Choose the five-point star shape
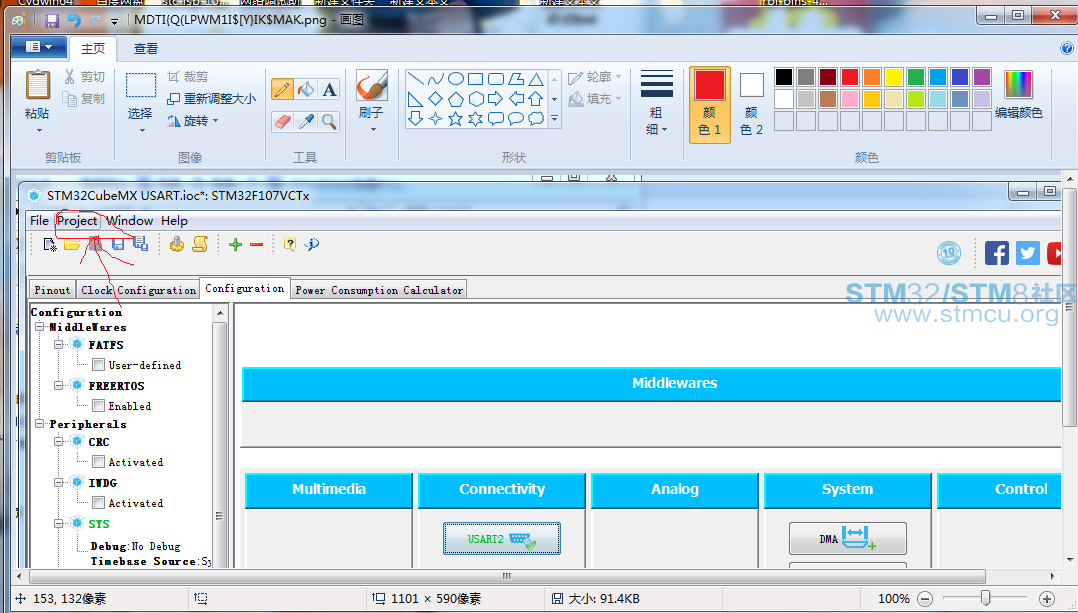This screenshot has height=613, width=1078. click(455, 119)
